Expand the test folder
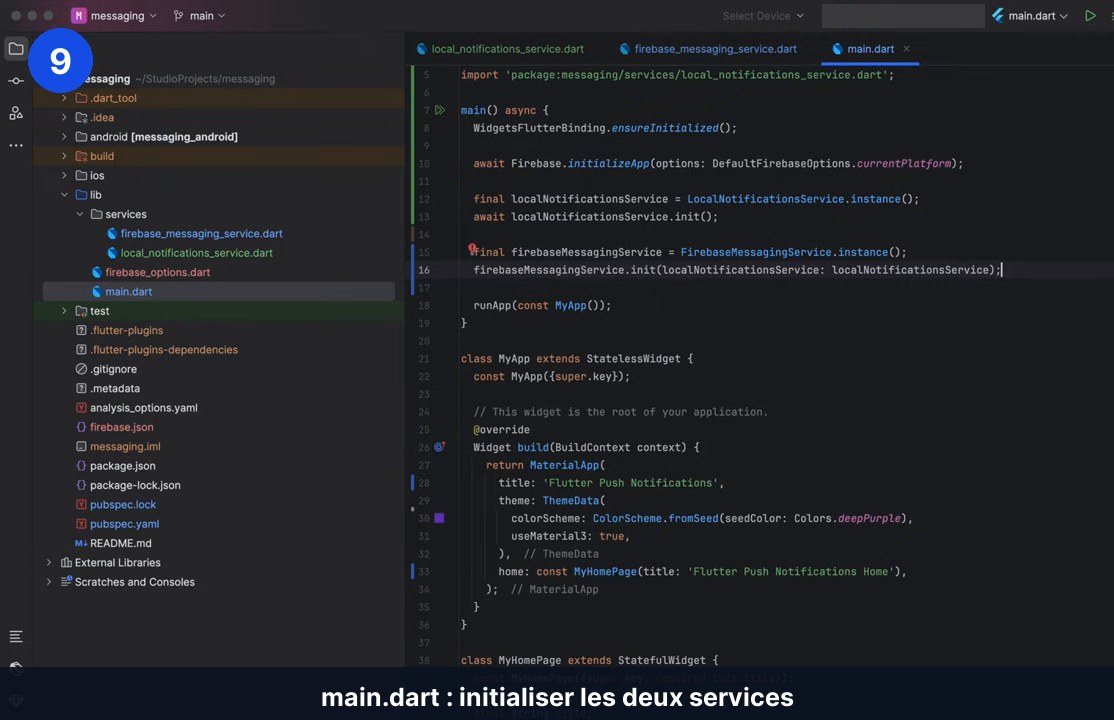This screenshot has height=720, width=1114. [x=64, y=311]
